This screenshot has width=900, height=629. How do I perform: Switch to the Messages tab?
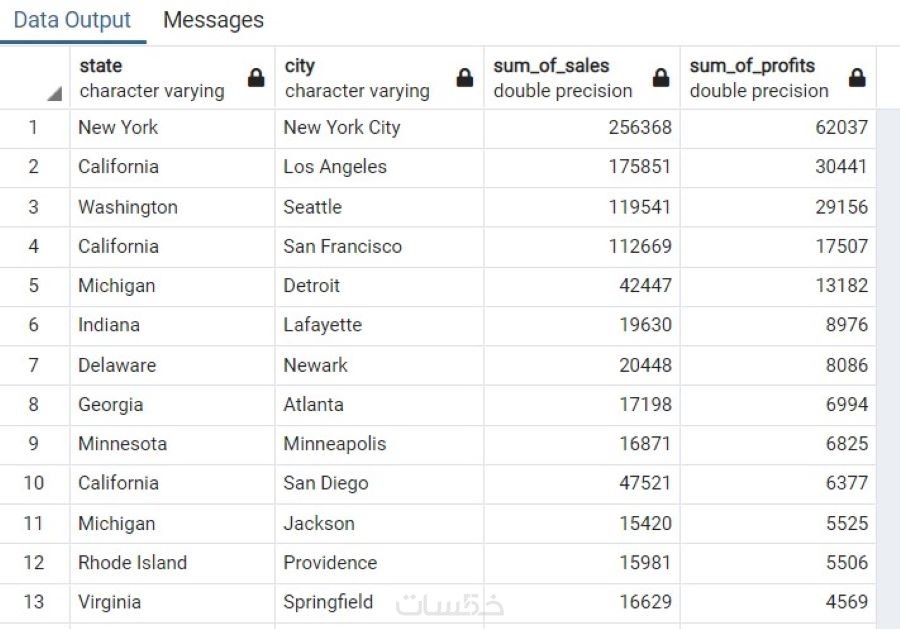point(213,20)
